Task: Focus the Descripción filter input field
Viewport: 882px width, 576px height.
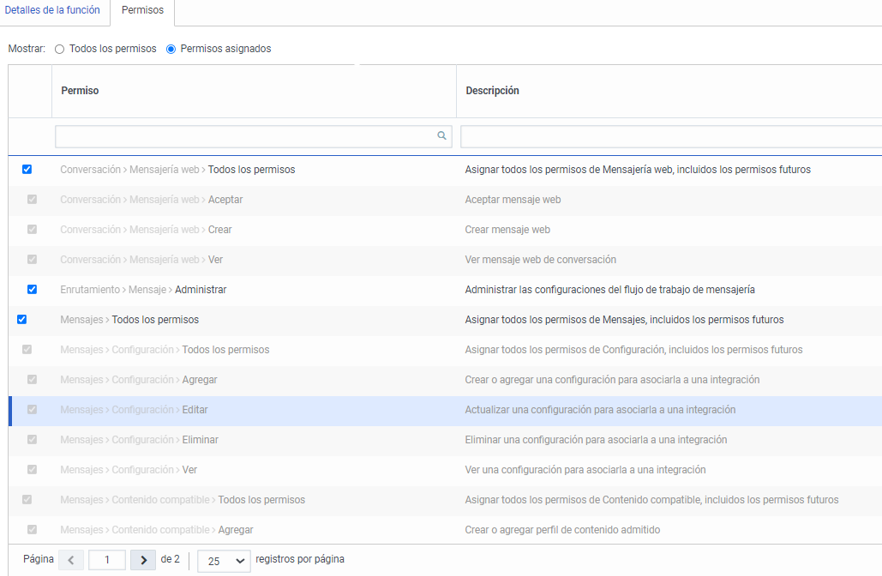Action: [671, 136]
